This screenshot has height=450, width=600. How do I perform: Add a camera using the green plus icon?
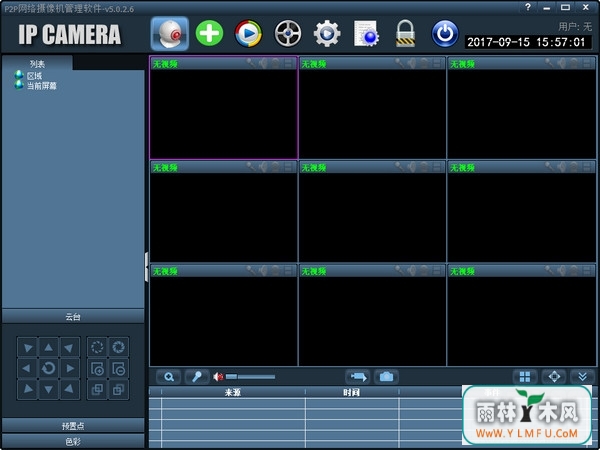coord(209,34)
